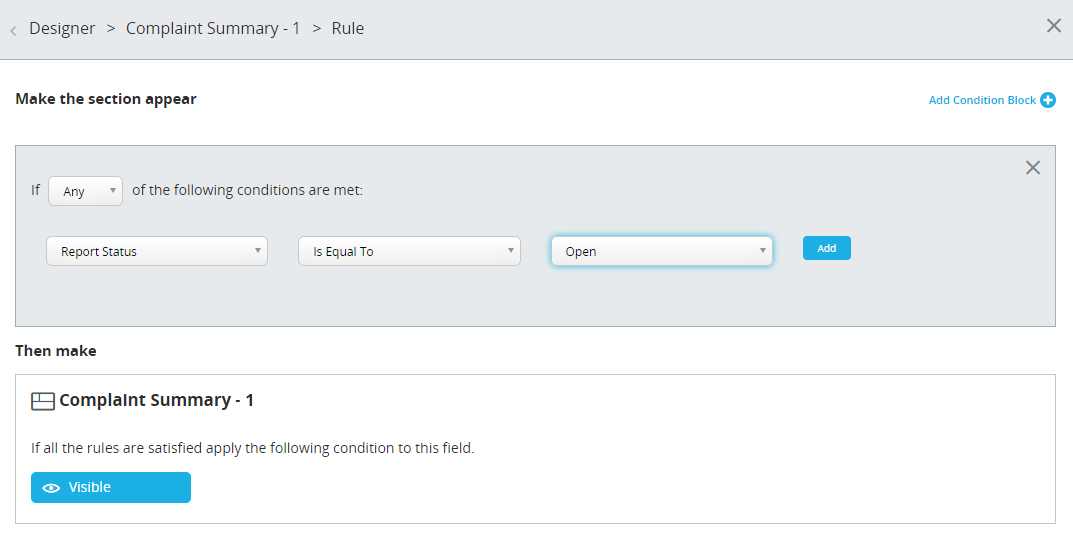Click the arrow of the Any dropdown

point(113,191)
